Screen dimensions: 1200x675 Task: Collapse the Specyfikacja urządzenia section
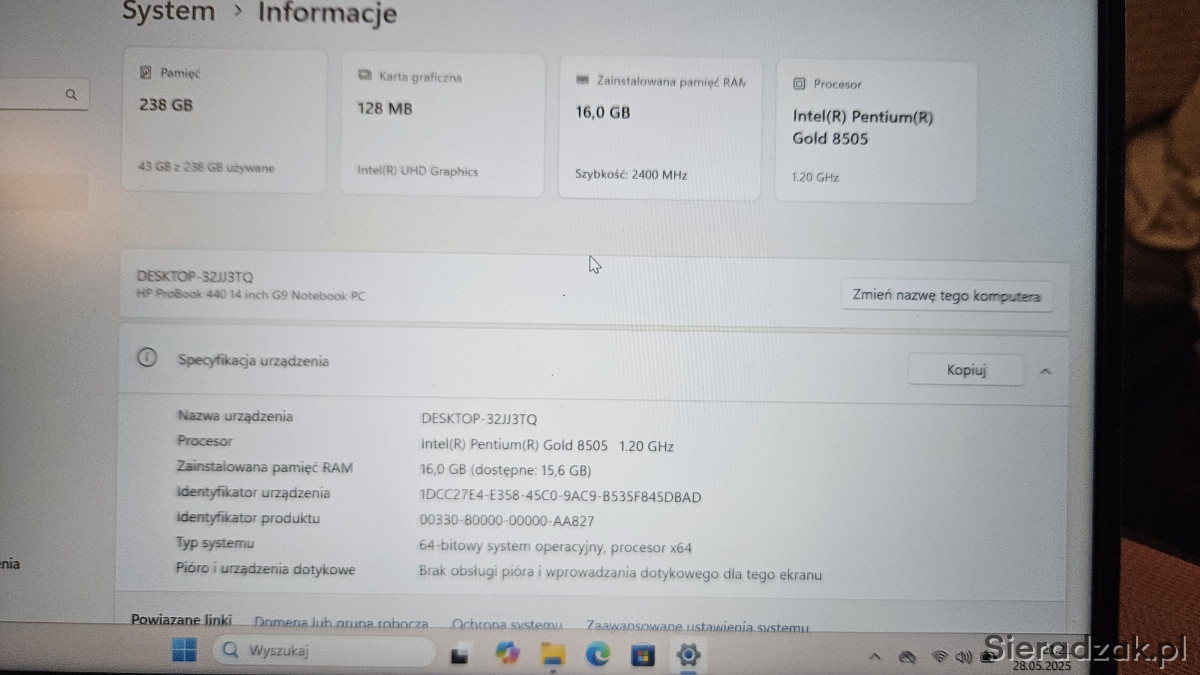(1045, 371)
